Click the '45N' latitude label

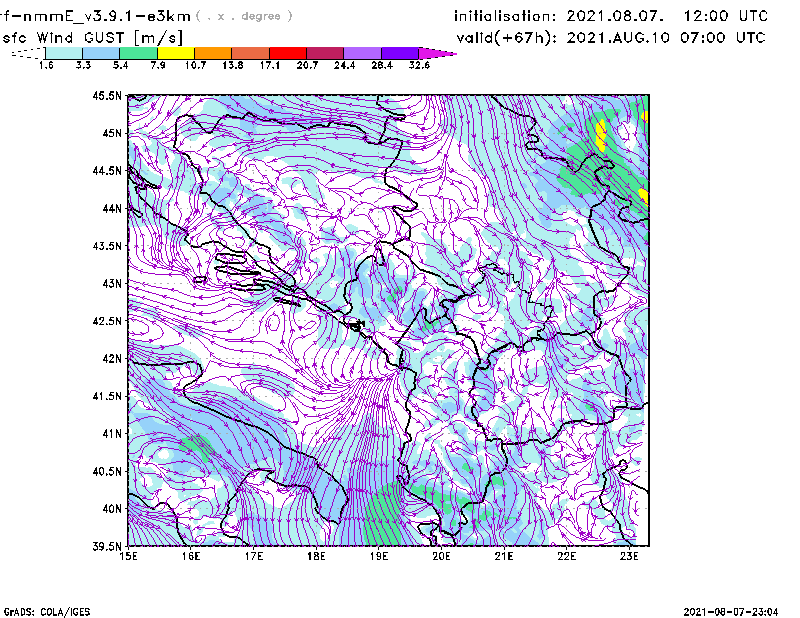[112, 133]
